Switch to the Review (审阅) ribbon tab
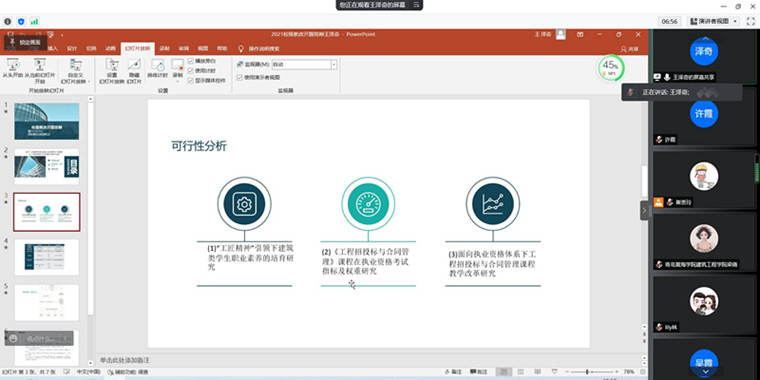Viewport: 760px width, 380px height. click(184, 48)
